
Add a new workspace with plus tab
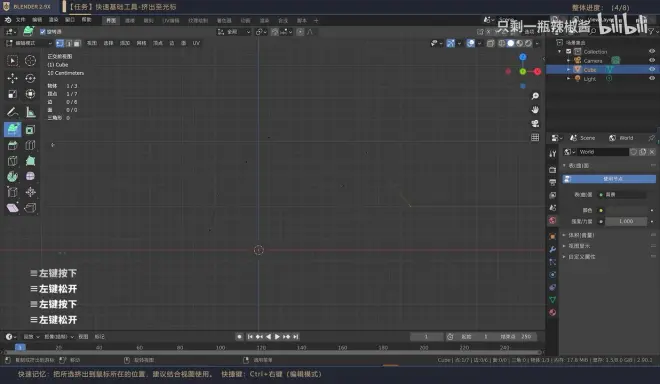[x=316, y=21]
